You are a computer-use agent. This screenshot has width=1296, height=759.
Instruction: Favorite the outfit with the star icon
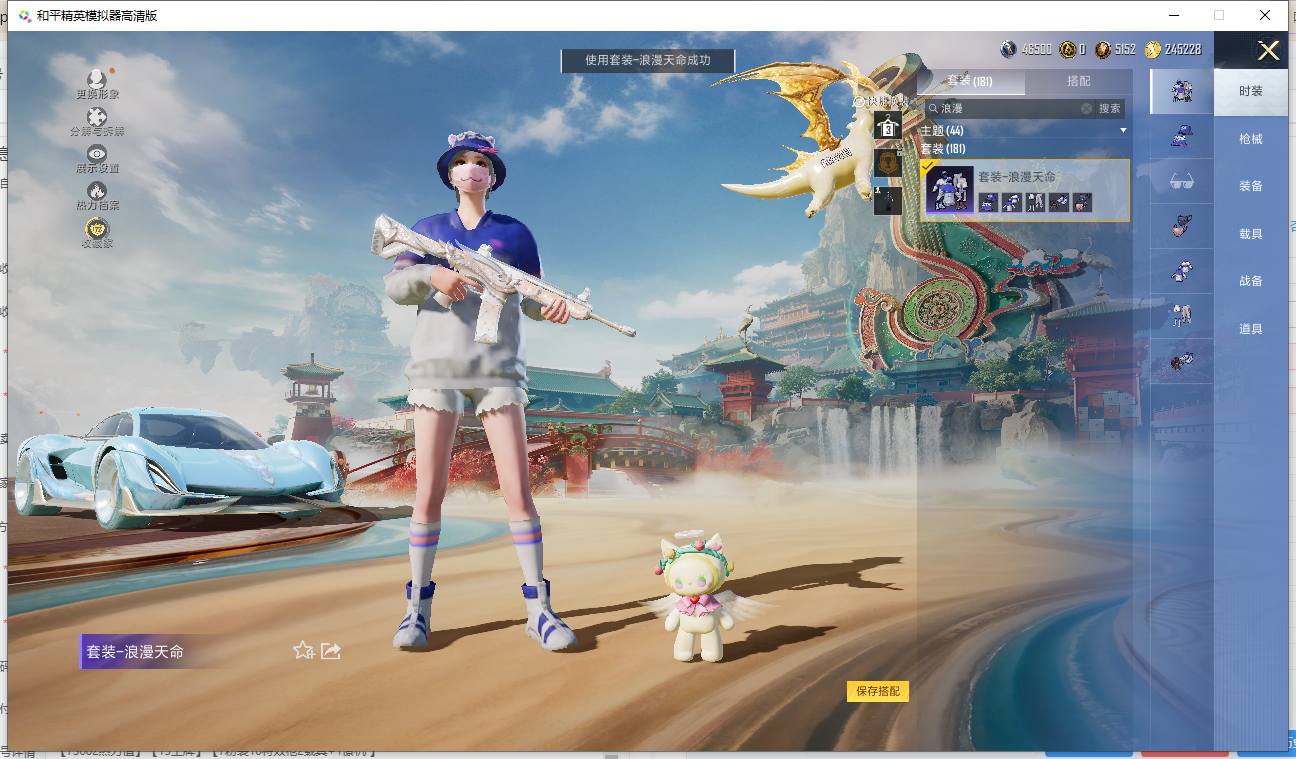[303, 651]
